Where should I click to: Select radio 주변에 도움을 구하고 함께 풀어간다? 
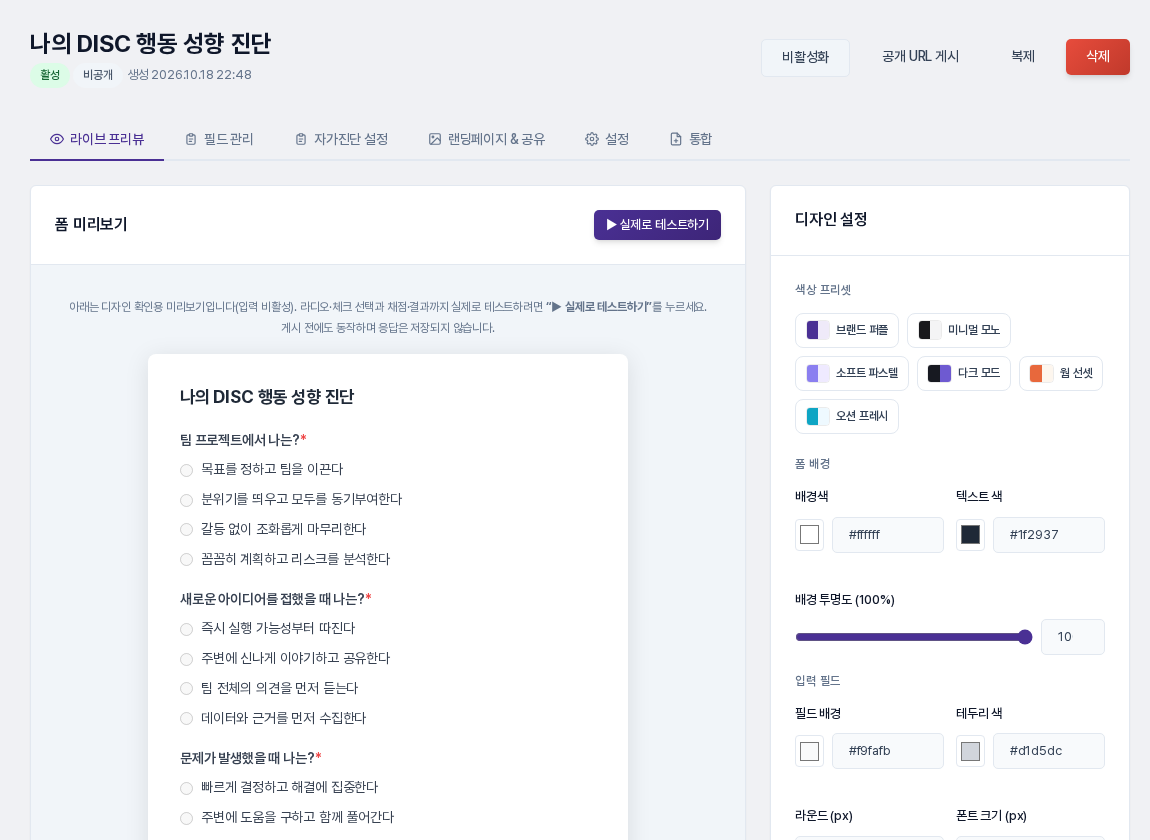pos(186,818)
